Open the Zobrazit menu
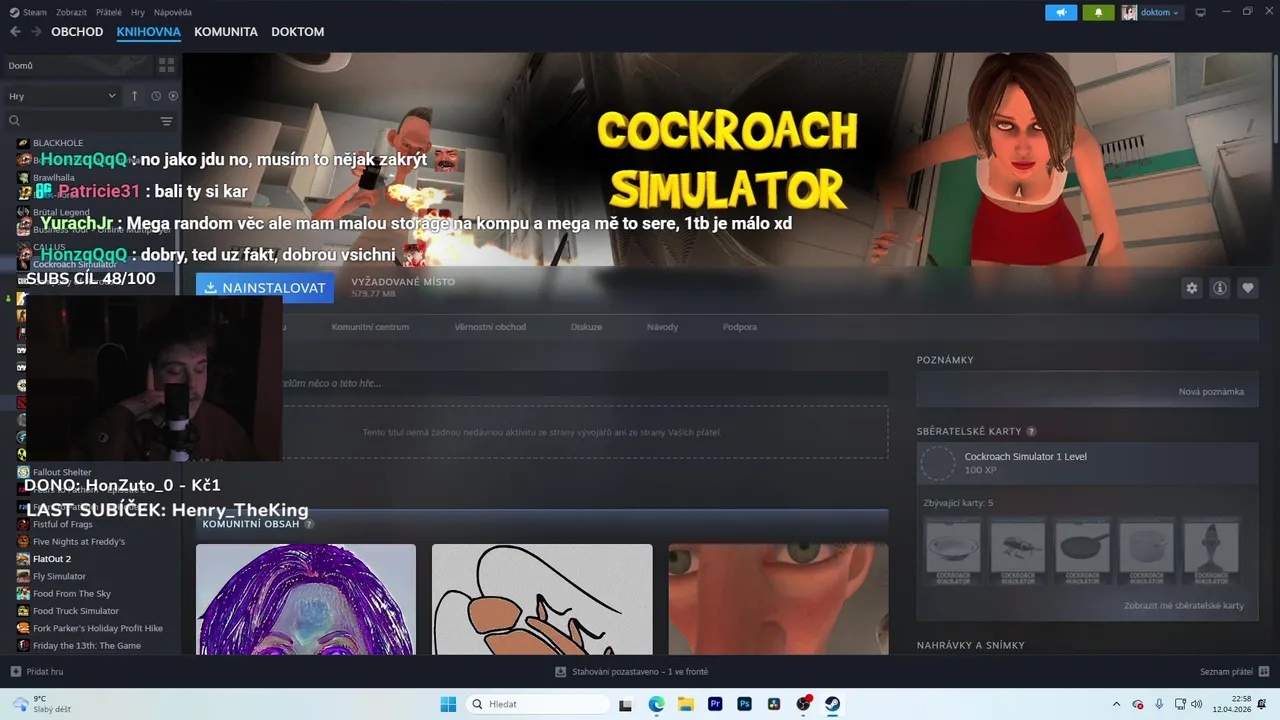This screenshot has width=1280, height=720. click(x=71, y=12)
